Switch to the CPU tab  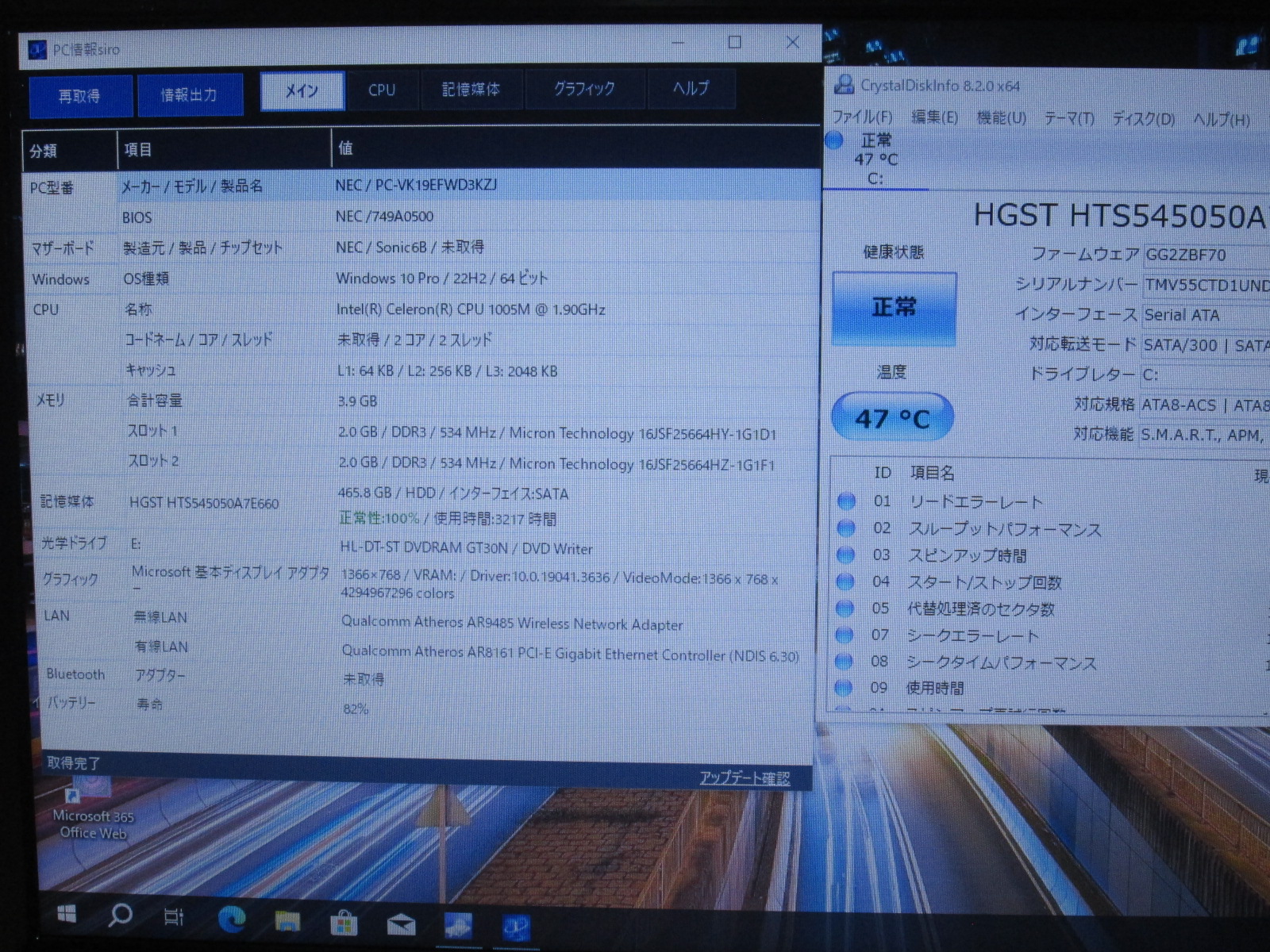382,90
